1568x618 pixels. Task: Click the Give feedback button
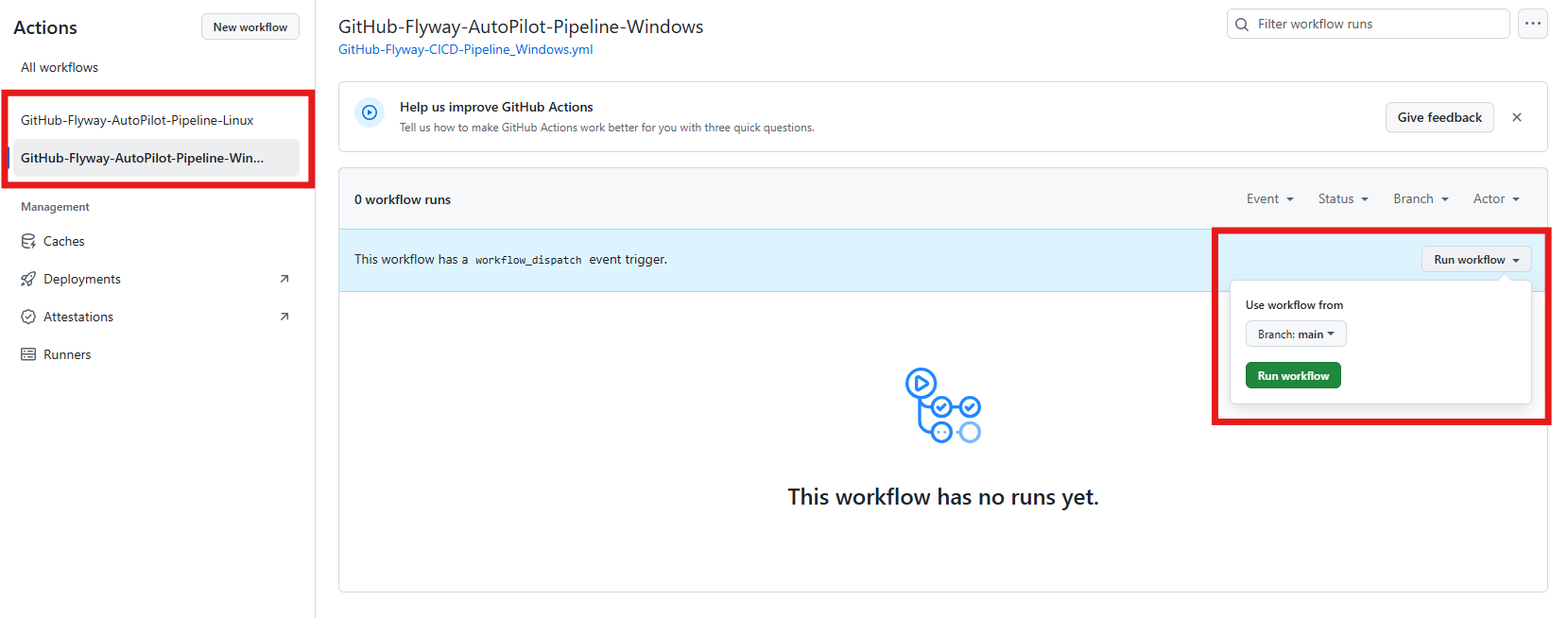point(1439,117)
